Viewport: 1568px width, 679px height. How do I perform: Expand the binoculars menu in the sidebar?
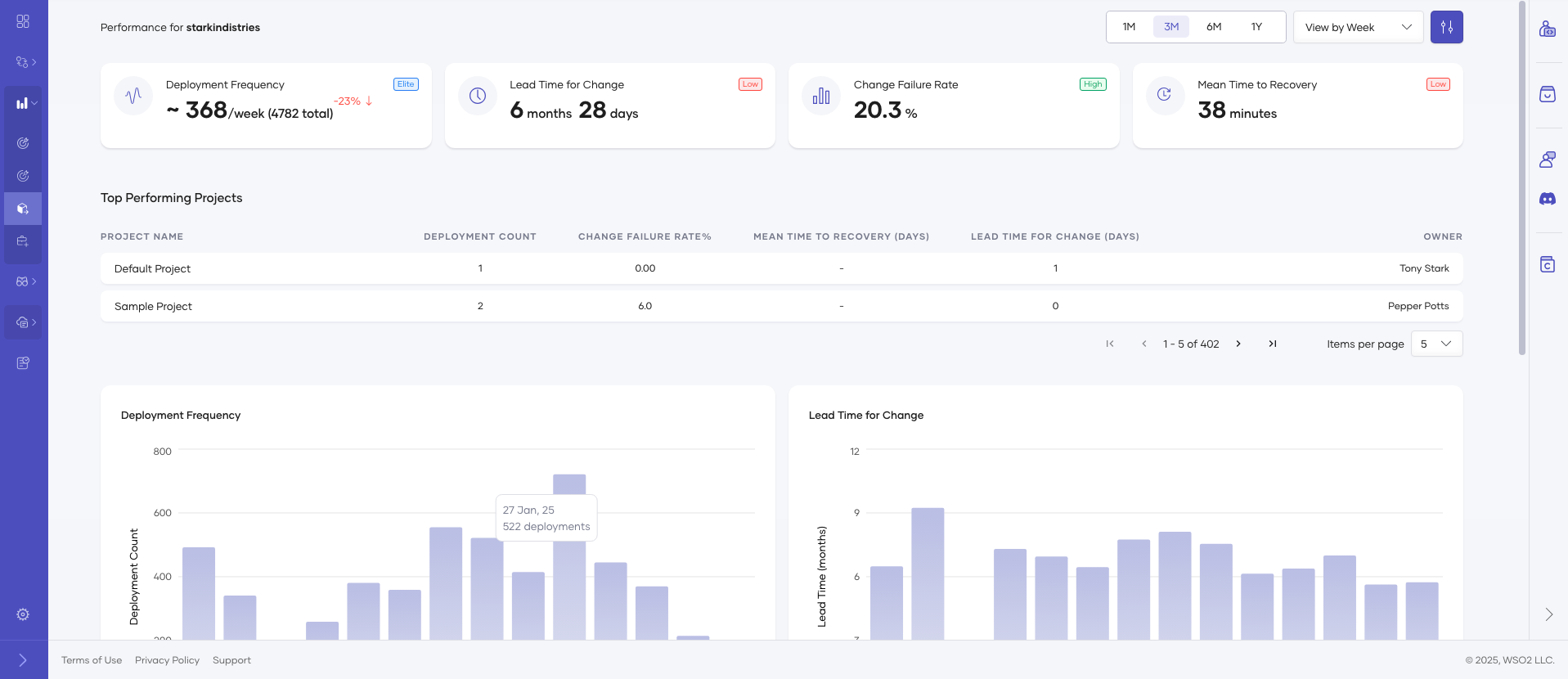pyautogui.click(x=26, y=281)
